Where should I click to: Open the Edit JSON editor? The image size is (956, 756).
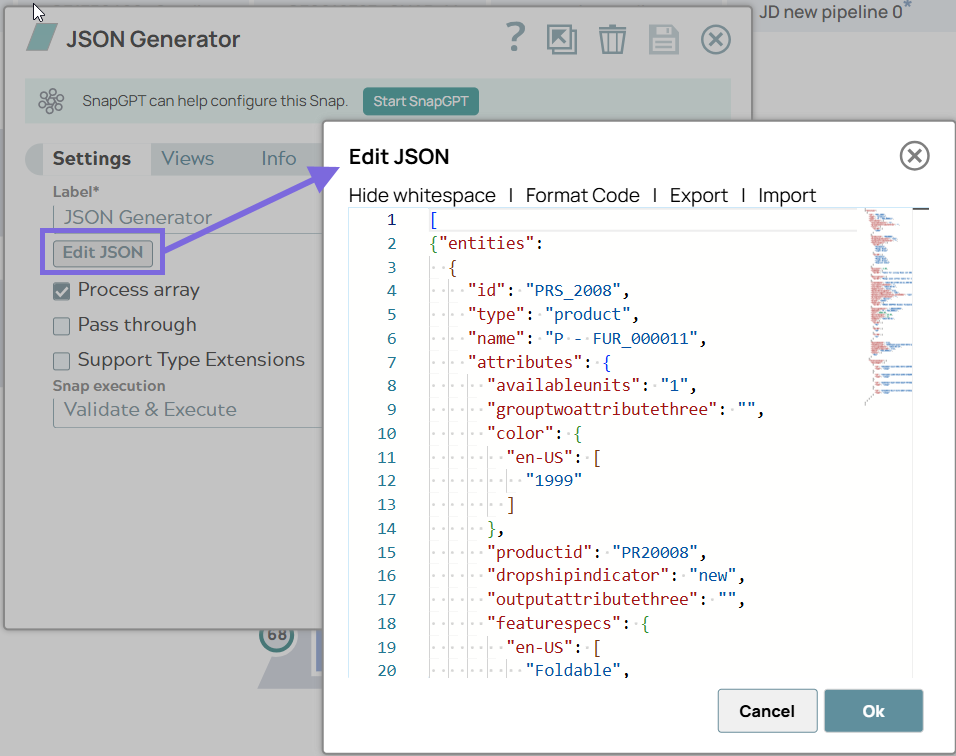point(101,252)
